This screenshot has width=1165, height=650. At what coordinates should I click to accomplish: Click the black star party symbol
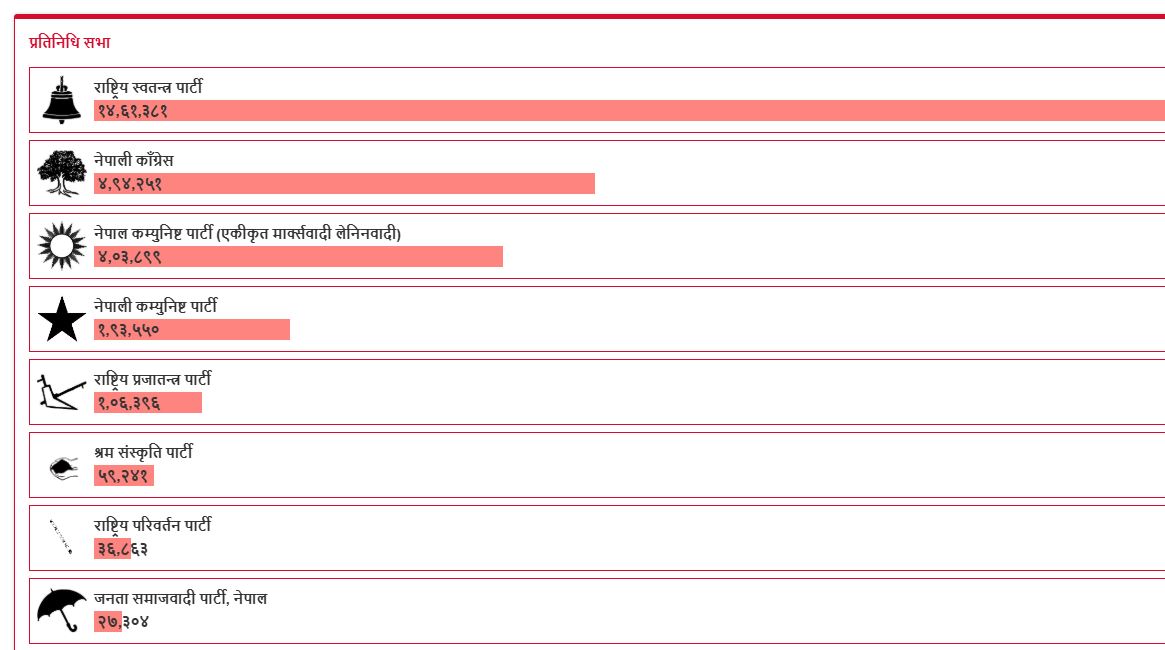[61, 319]
